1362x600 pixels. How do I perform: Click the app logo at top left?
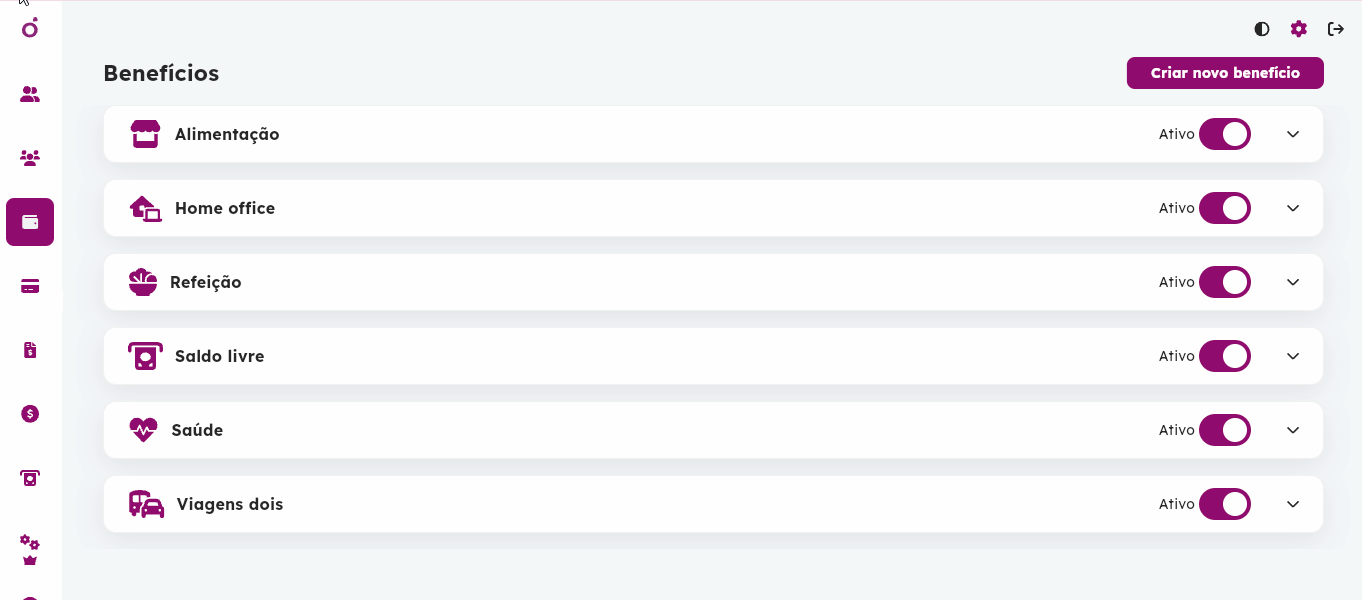tap(30, 28)
